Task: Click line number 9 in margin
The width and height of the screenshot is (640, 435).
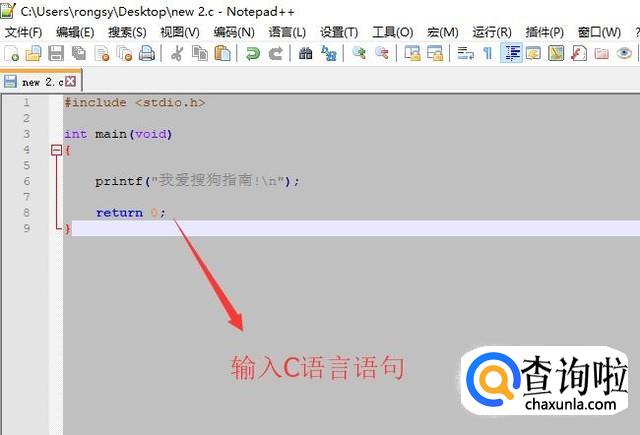Action: (27, 228)
